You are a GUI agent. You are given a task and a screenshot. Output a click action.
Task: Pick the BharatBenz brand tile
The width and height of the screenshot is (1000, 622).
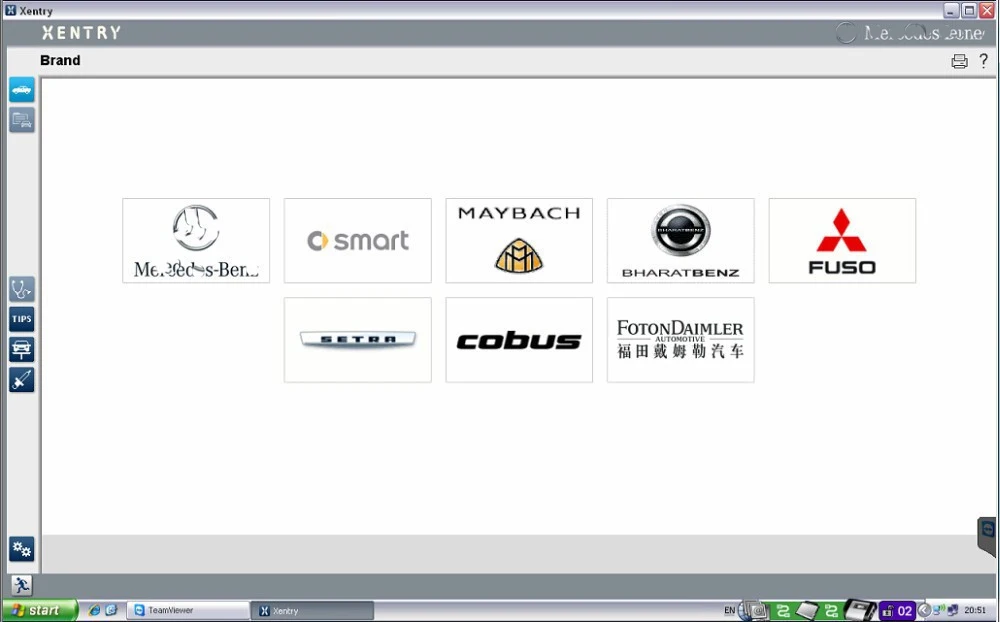680,241
